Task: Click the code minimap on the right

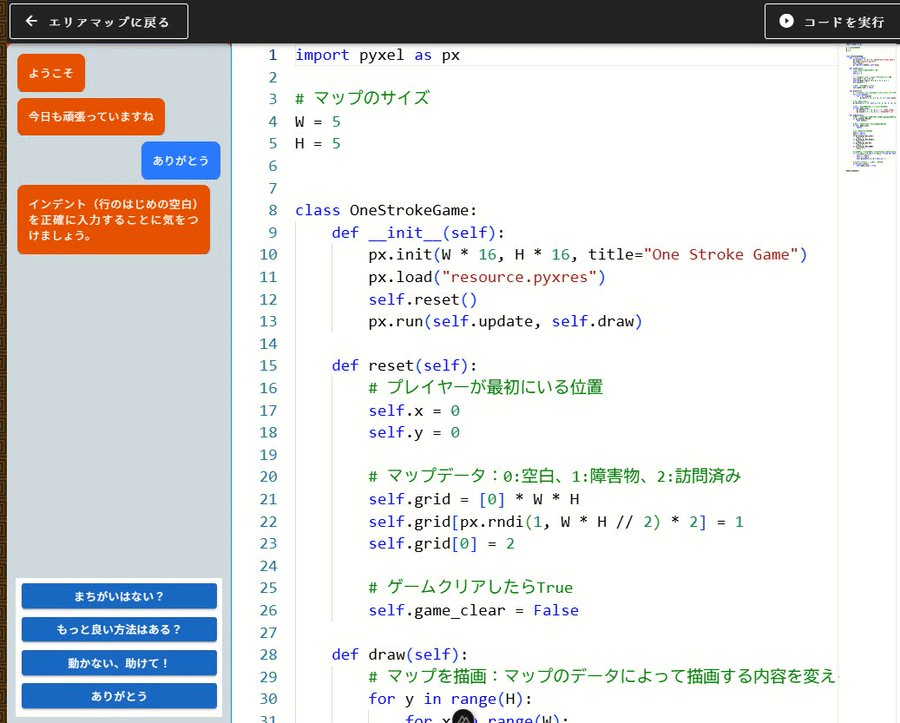Action: pyautogui.click(x=866, y=110)
